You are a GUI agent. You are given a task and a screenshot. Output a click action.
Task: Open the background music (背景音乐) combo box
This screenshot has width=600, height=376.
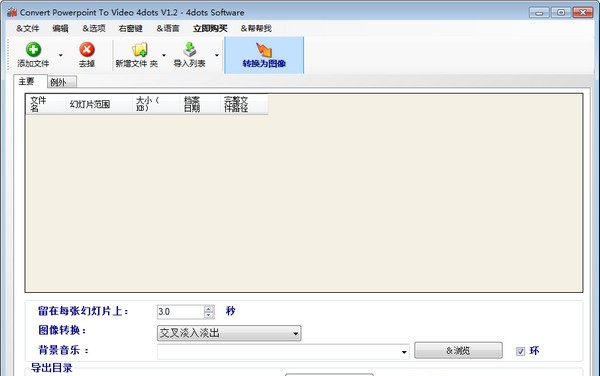click(283, 352)
